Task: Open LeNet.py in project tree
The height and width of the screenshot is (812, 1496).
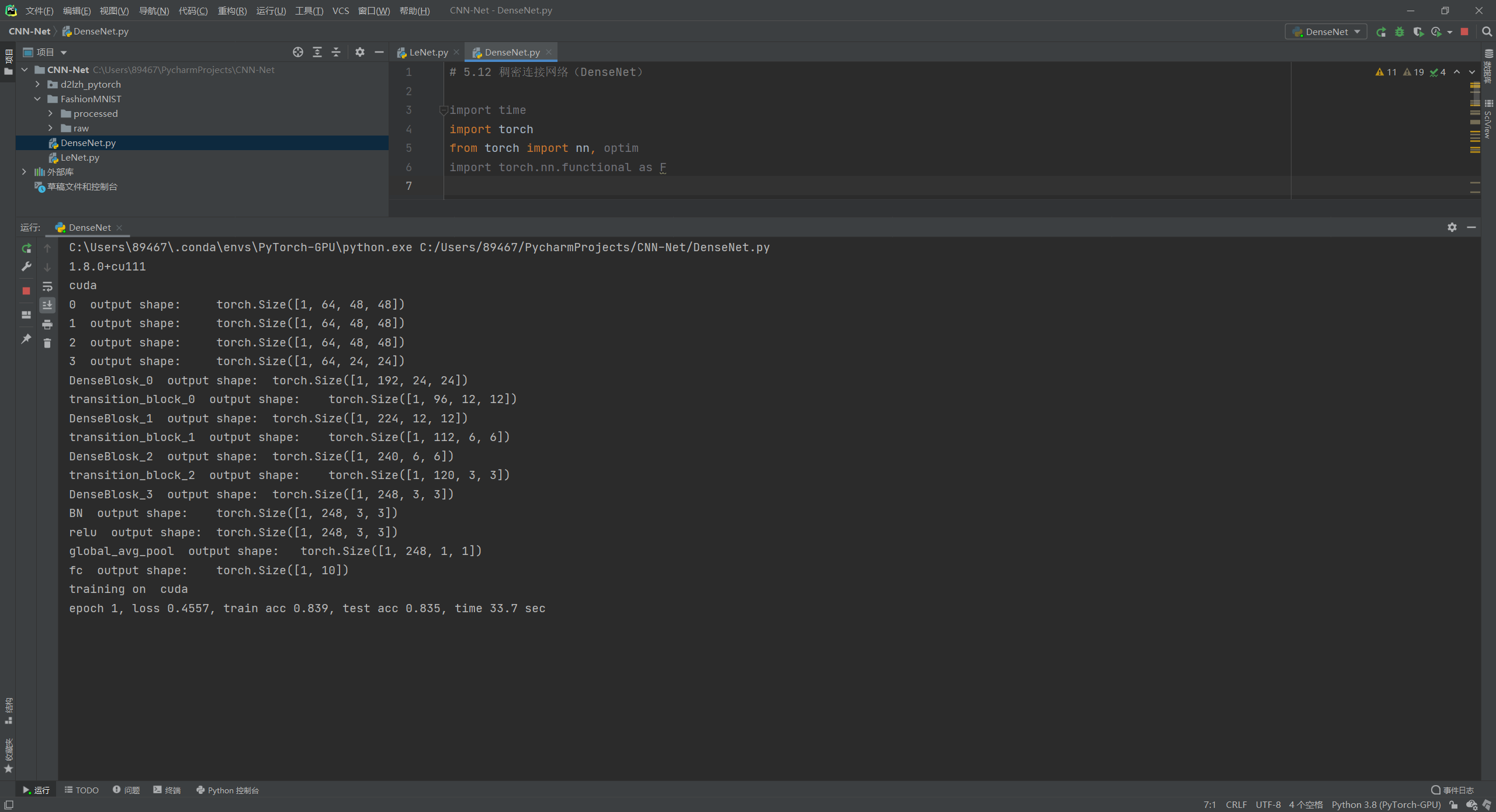Action: click(79, 157)
